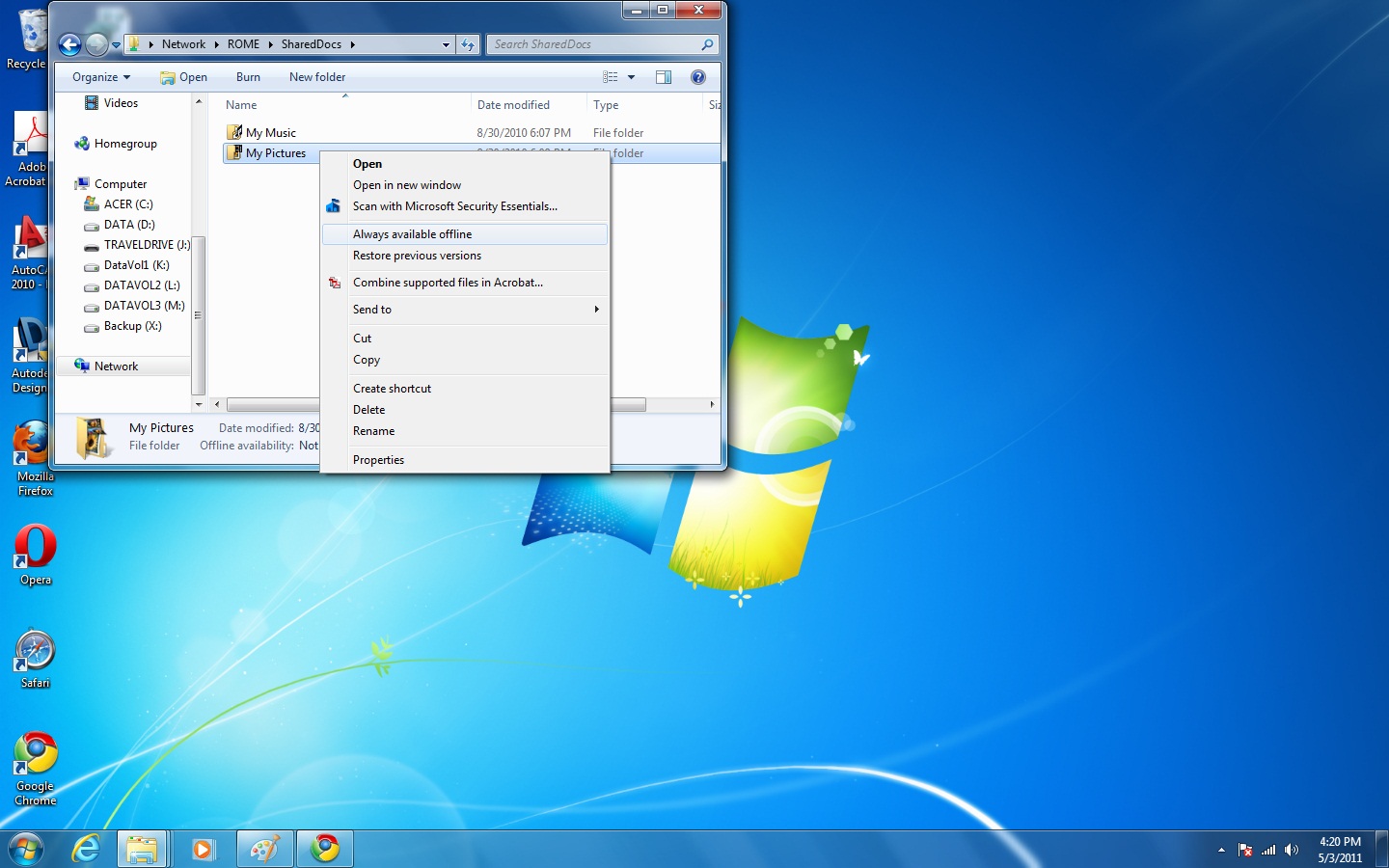Click the search magnifier icon
Viewport: 1389px width, 868px height.
707,44
